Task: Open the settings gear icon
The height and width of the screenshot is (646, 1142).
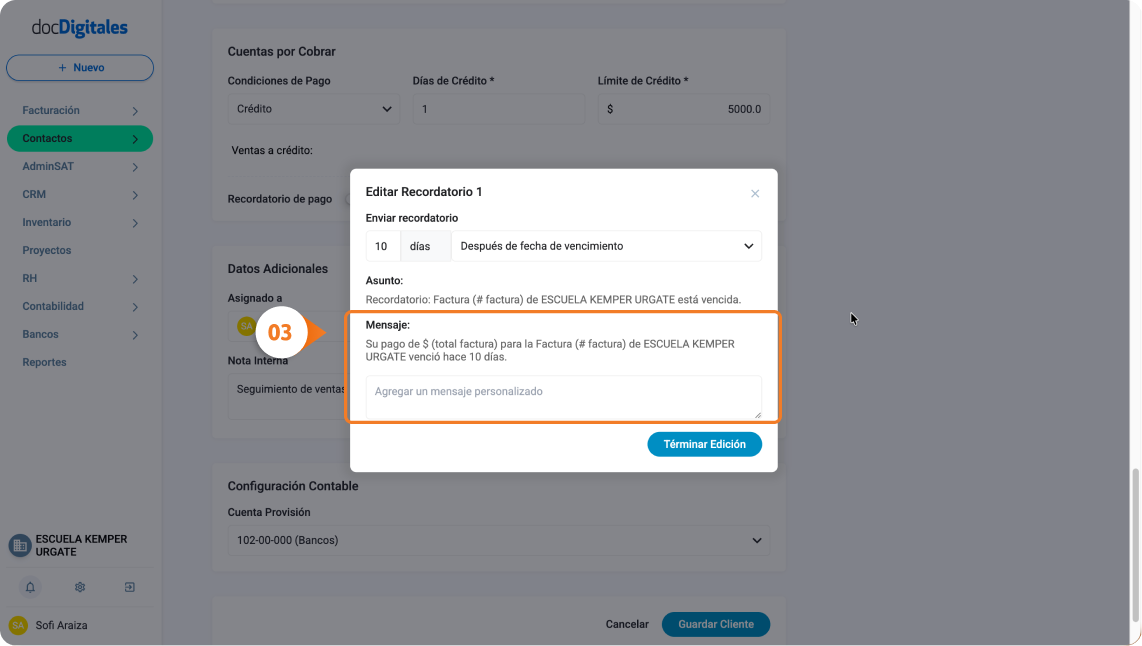Action: 80,587
